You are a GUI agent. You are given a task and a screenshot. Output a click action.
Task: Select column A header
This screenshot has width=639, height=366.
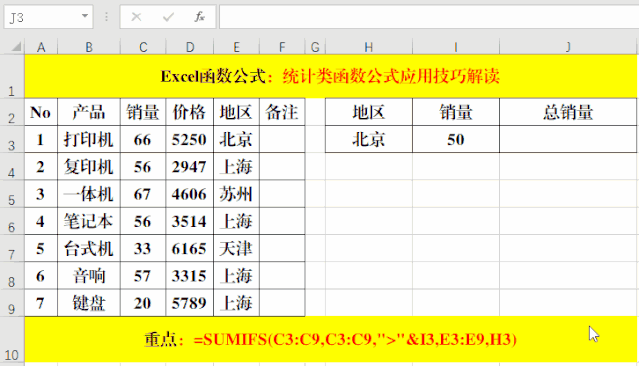(x=41, y=47)
